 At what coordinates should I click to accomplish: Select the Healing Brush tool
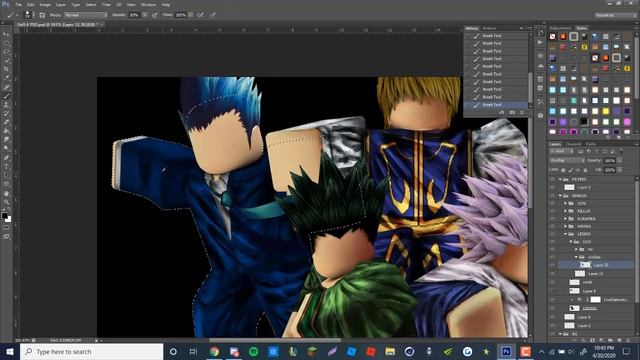[x=6, y=87]
